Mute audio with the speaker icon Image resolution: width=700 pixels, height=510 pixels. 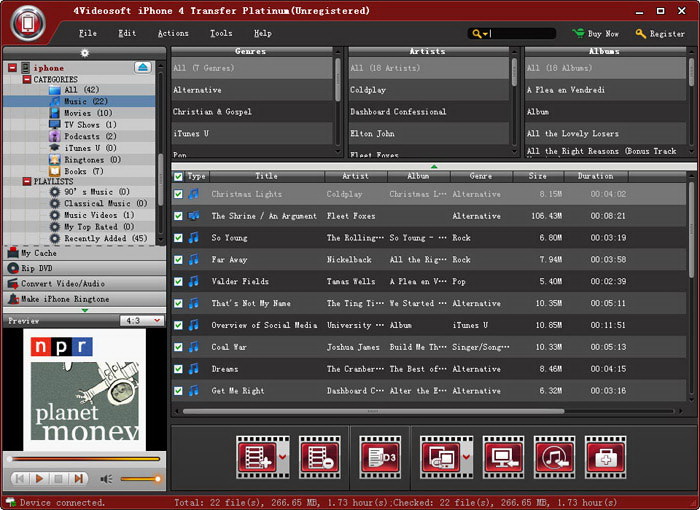coord(107,479)
